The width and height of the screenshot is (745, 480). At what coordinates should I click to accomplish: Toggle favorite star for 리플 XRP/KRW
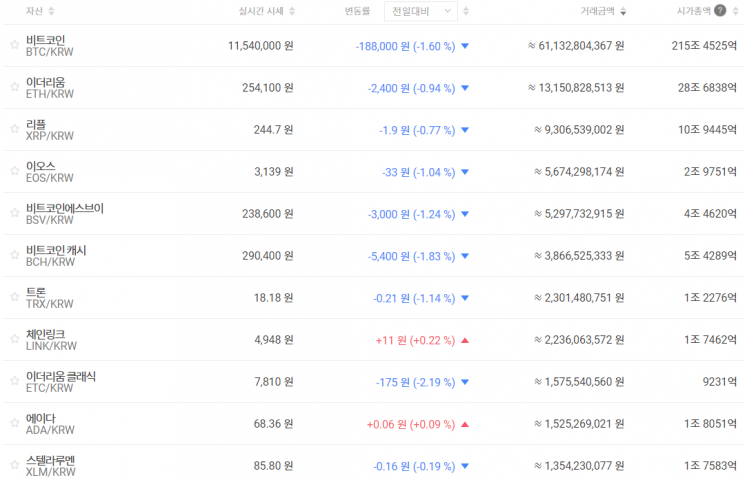(x=15, y=128)
